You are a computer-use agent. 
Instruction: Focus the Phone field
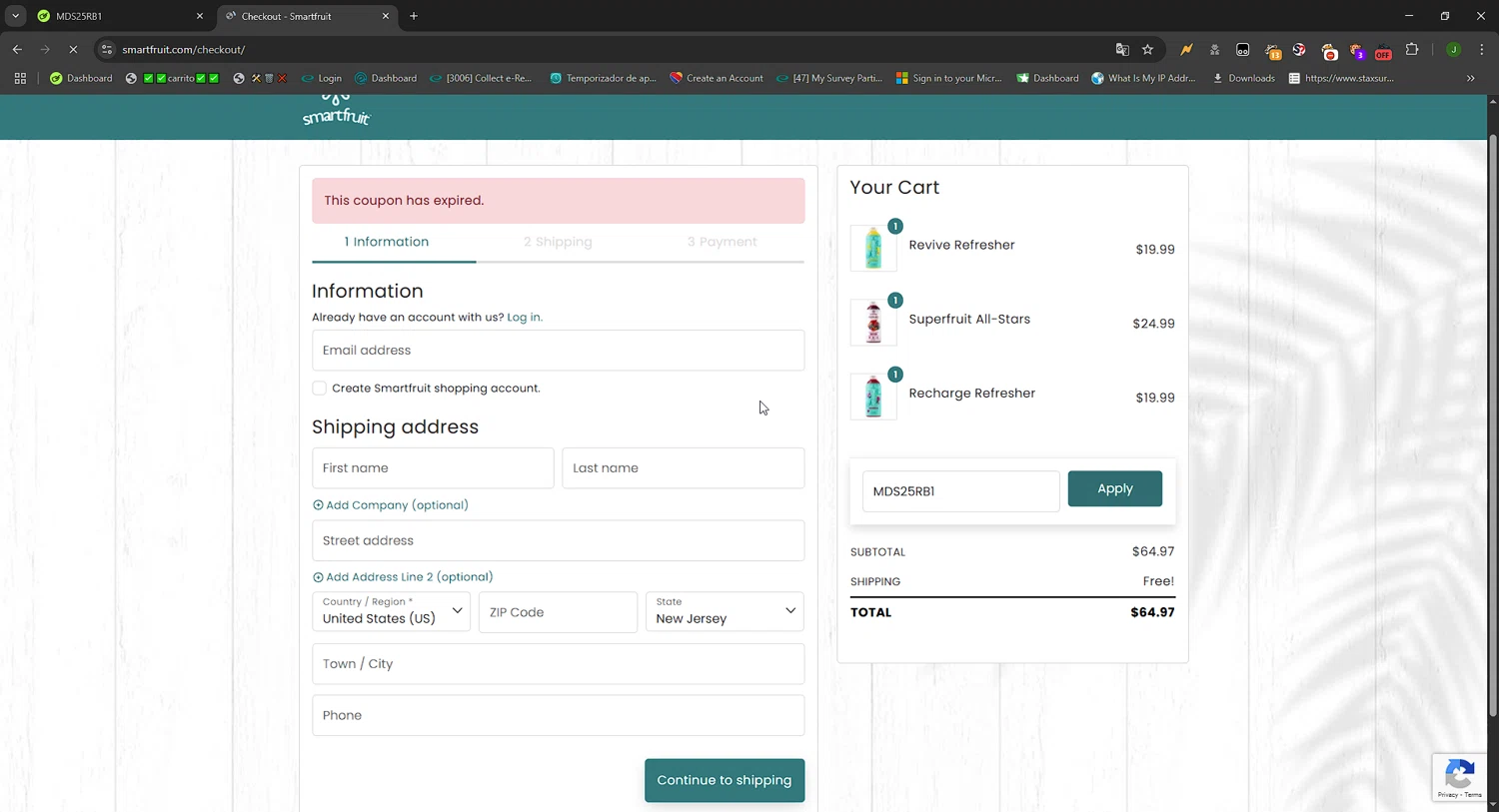click(x=558, y=715)
